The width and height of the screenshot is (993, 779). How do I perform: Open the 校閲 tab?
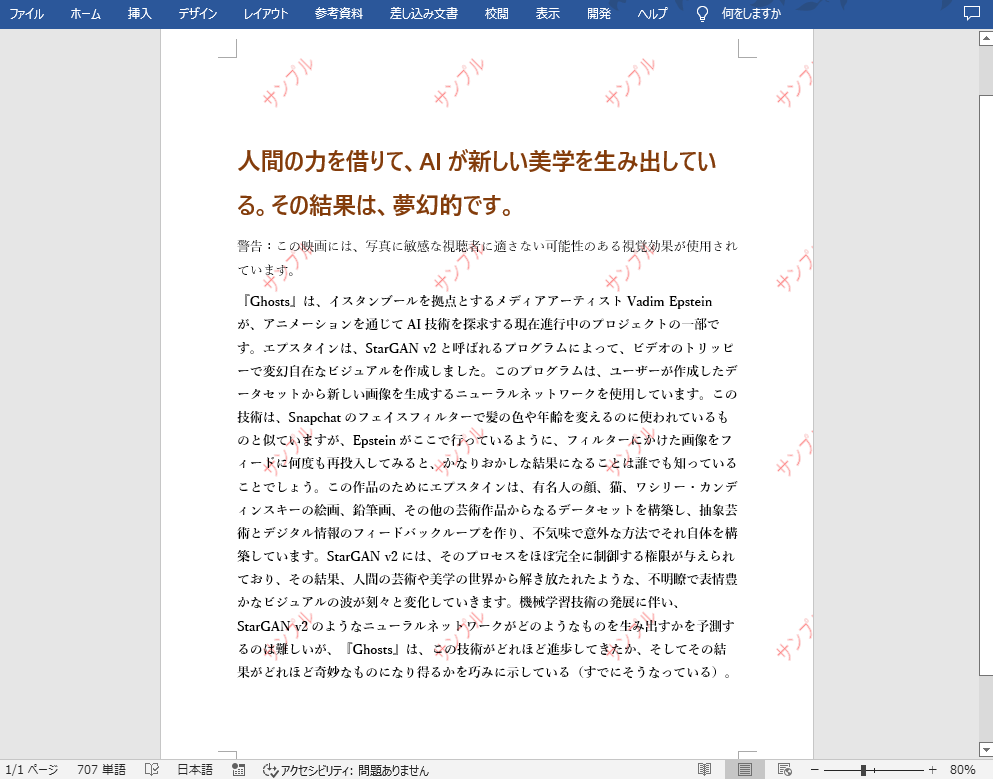tap(495, 14)
